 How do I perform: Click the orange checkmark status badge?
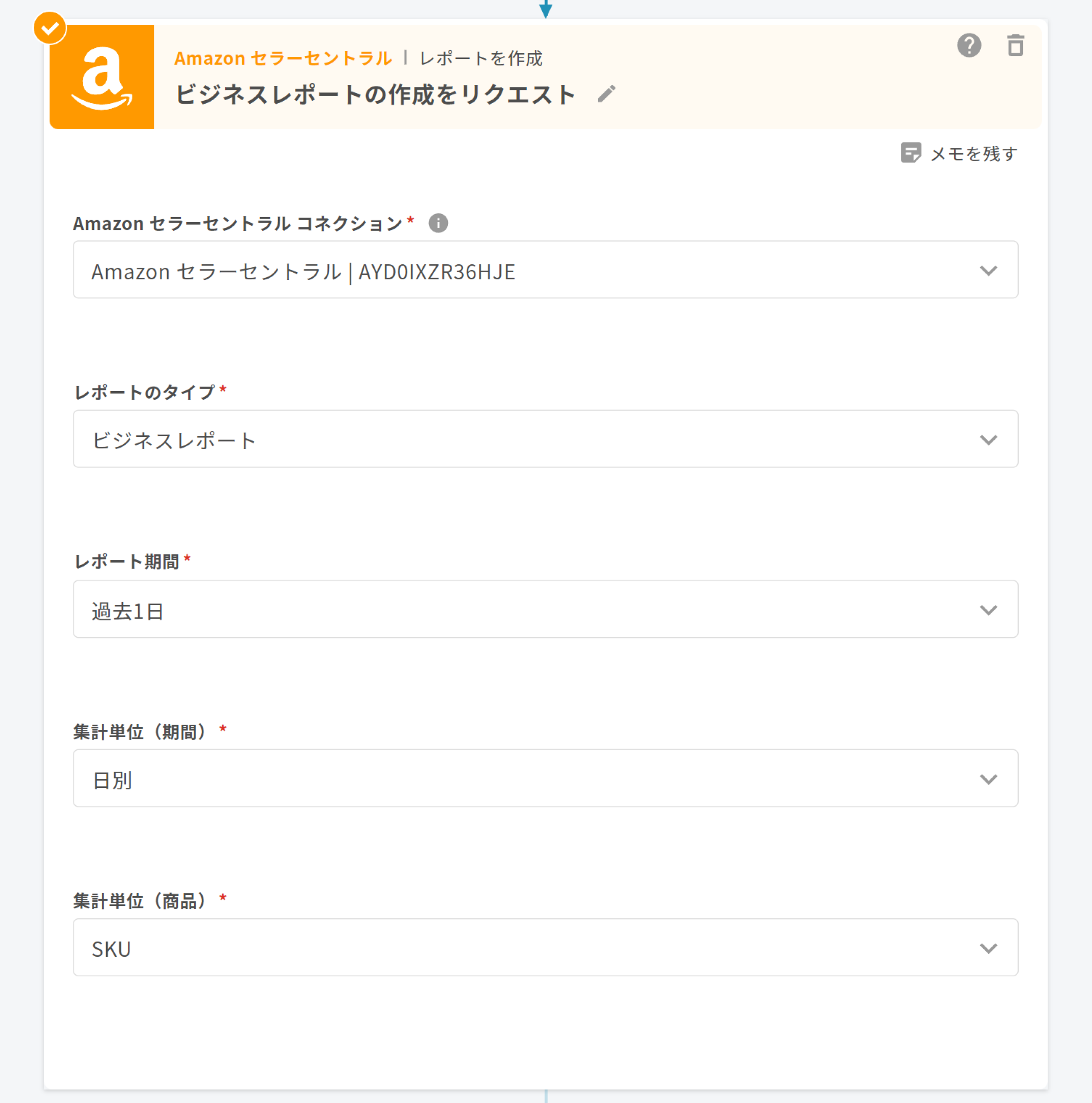pyautogui.click(x=50, y=28)
